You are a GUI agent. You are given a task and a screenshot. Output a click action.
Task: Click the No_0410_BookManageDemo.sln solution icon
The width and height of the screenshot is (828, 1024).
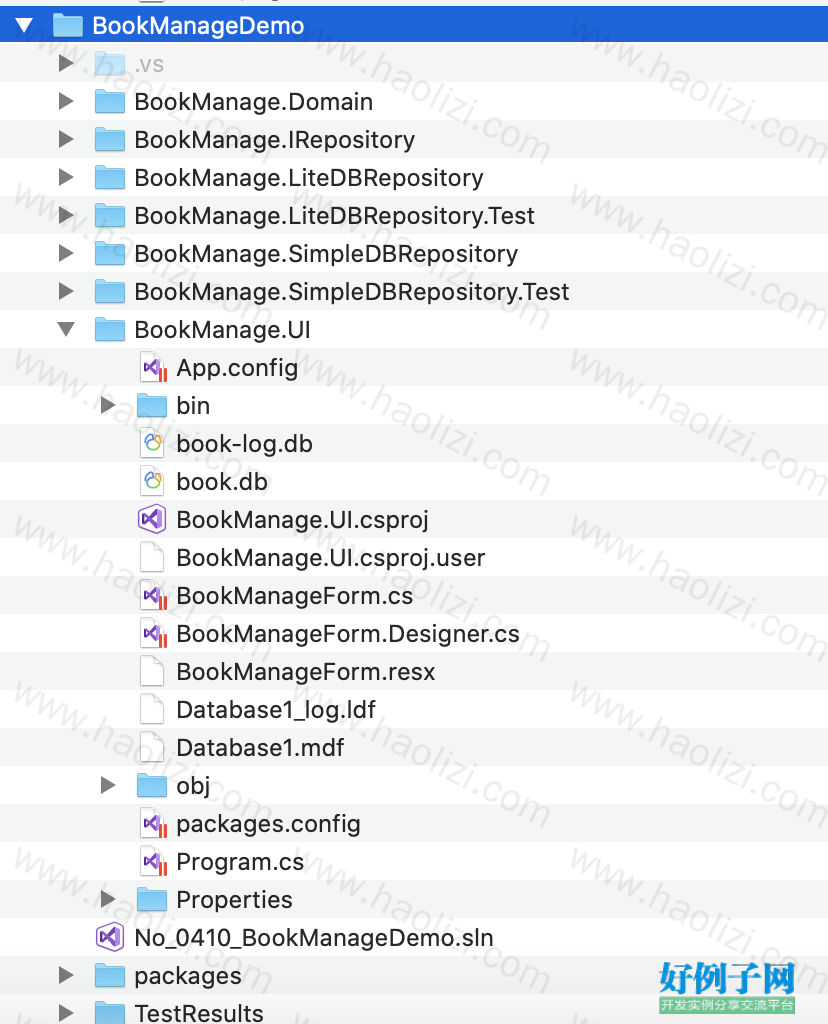pyautogui.click(x=110, y=937)
